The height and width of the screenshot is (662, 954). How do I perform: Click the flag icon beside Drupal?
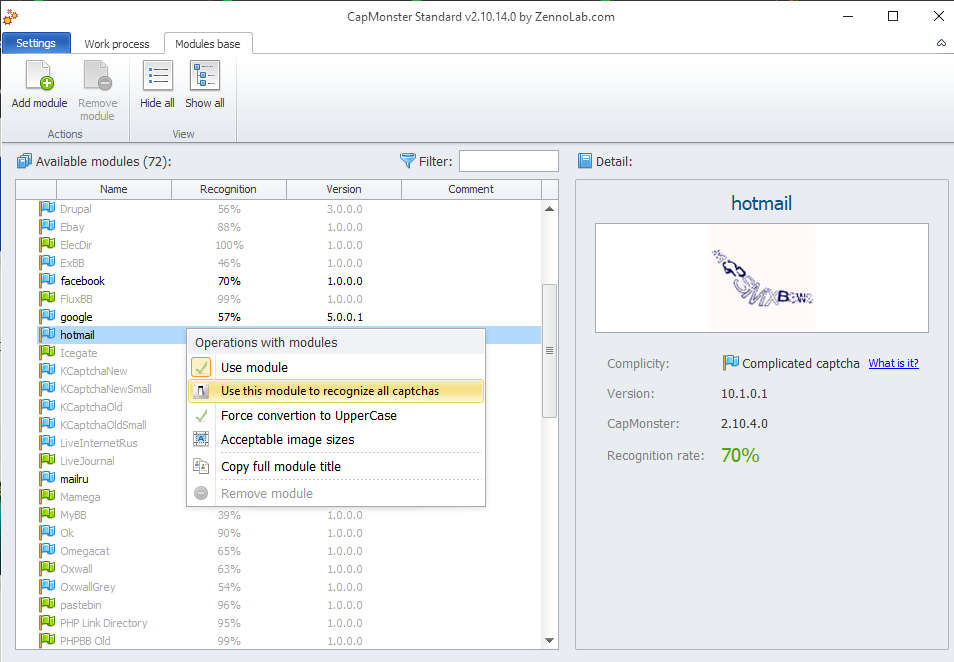tap(47, 209)
